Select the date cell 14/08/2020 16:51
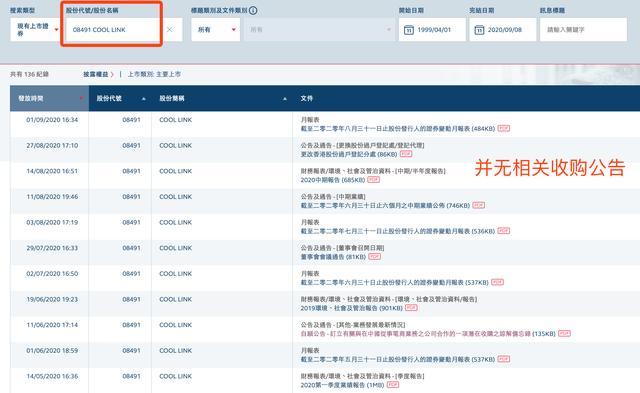Image resolution: width=640 pixels, height=393 pixels. (52, 171)
